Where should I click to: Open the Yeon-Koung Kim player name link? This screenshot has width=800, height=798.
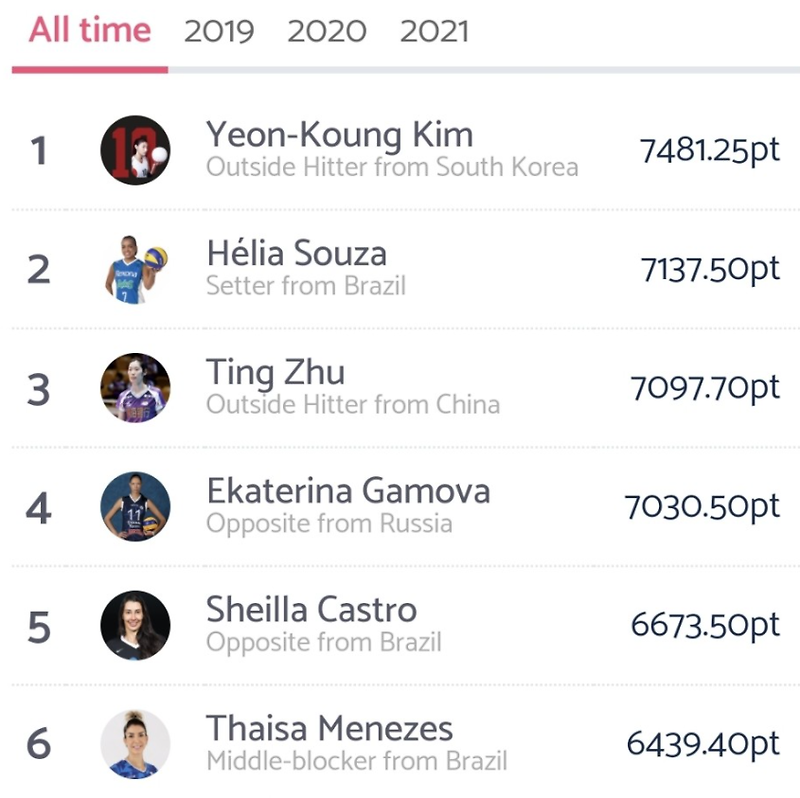[340, 135]
